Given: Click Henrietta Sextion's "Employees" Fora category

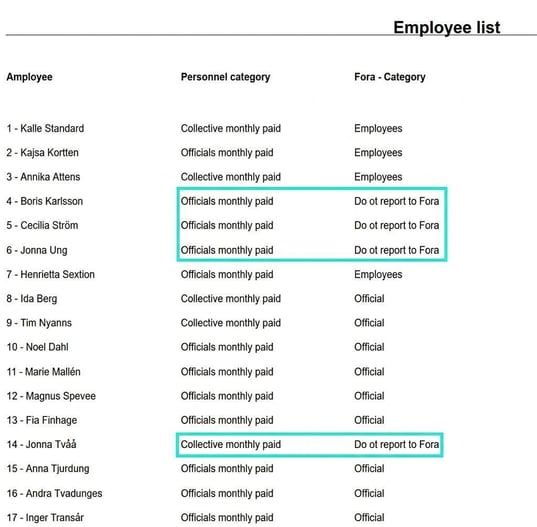Looking at the screenshot, I should [x=378, y=274].
